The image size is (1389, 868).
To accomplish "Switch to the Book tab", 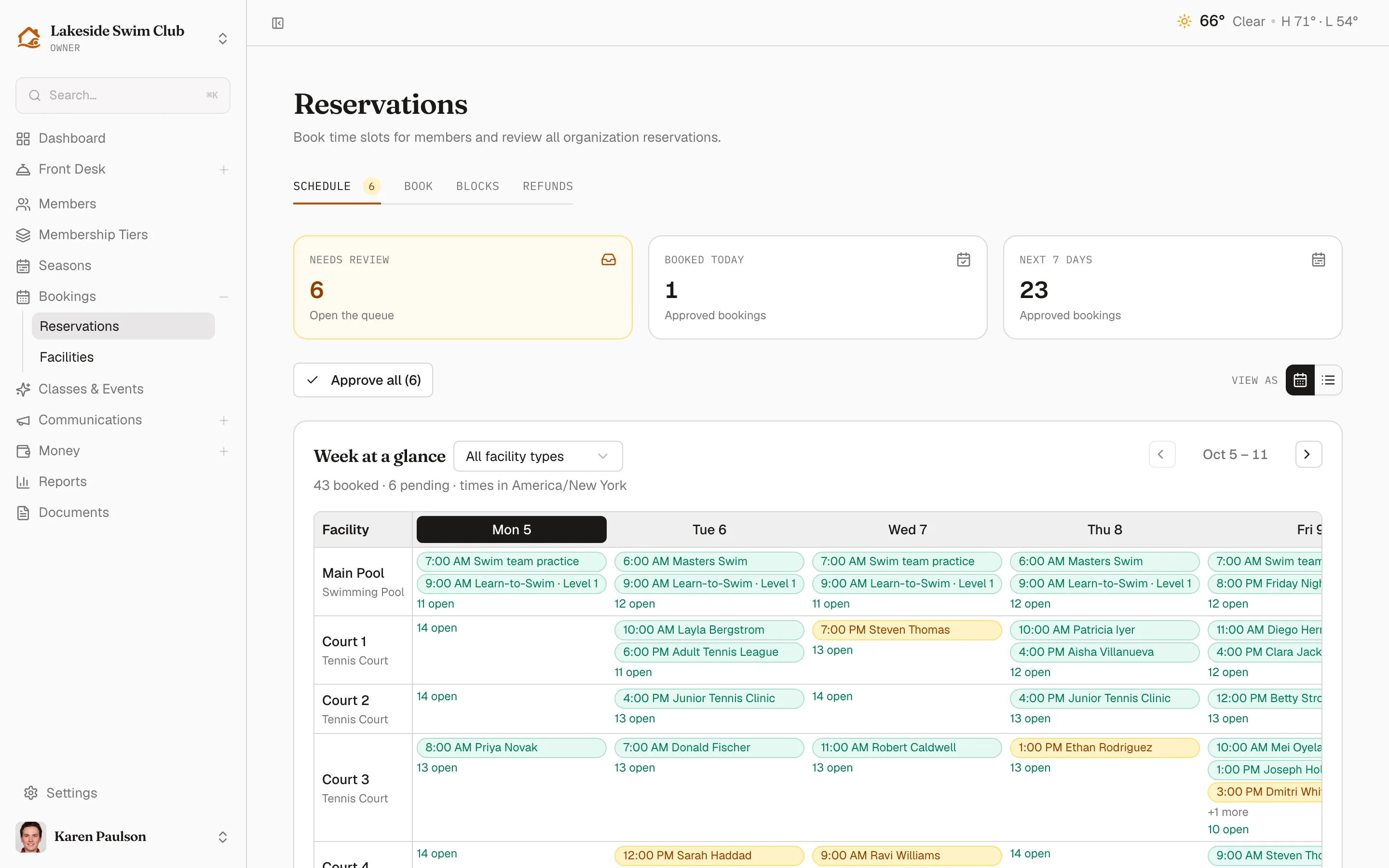I will point(419,186).
